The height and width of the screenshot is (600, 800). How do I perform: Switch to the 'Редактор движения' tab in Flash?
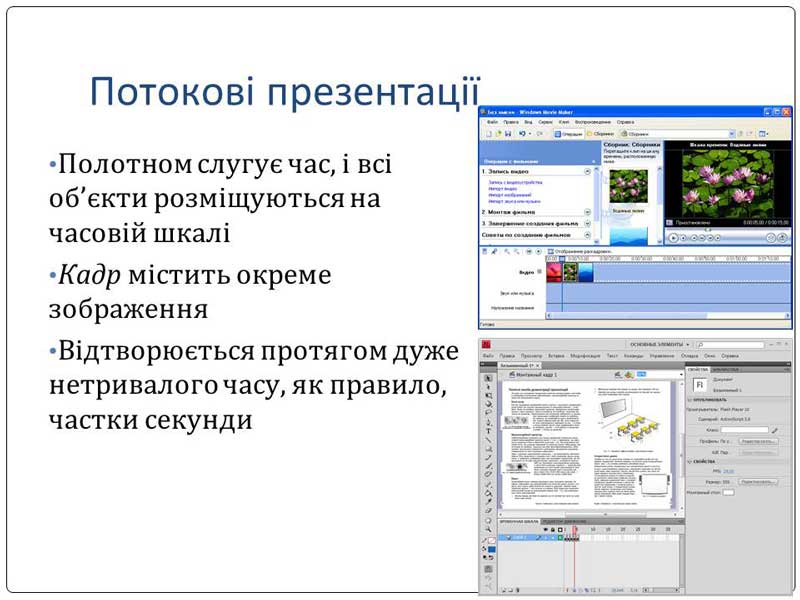click(565, 521)
